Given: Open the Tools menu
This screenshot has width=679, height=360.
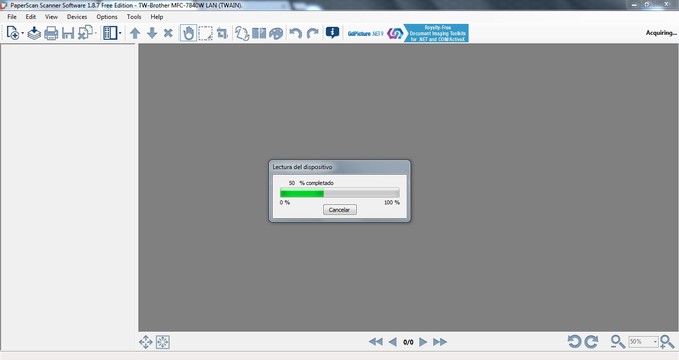Looking at the screenshot, I should (134, 16).
